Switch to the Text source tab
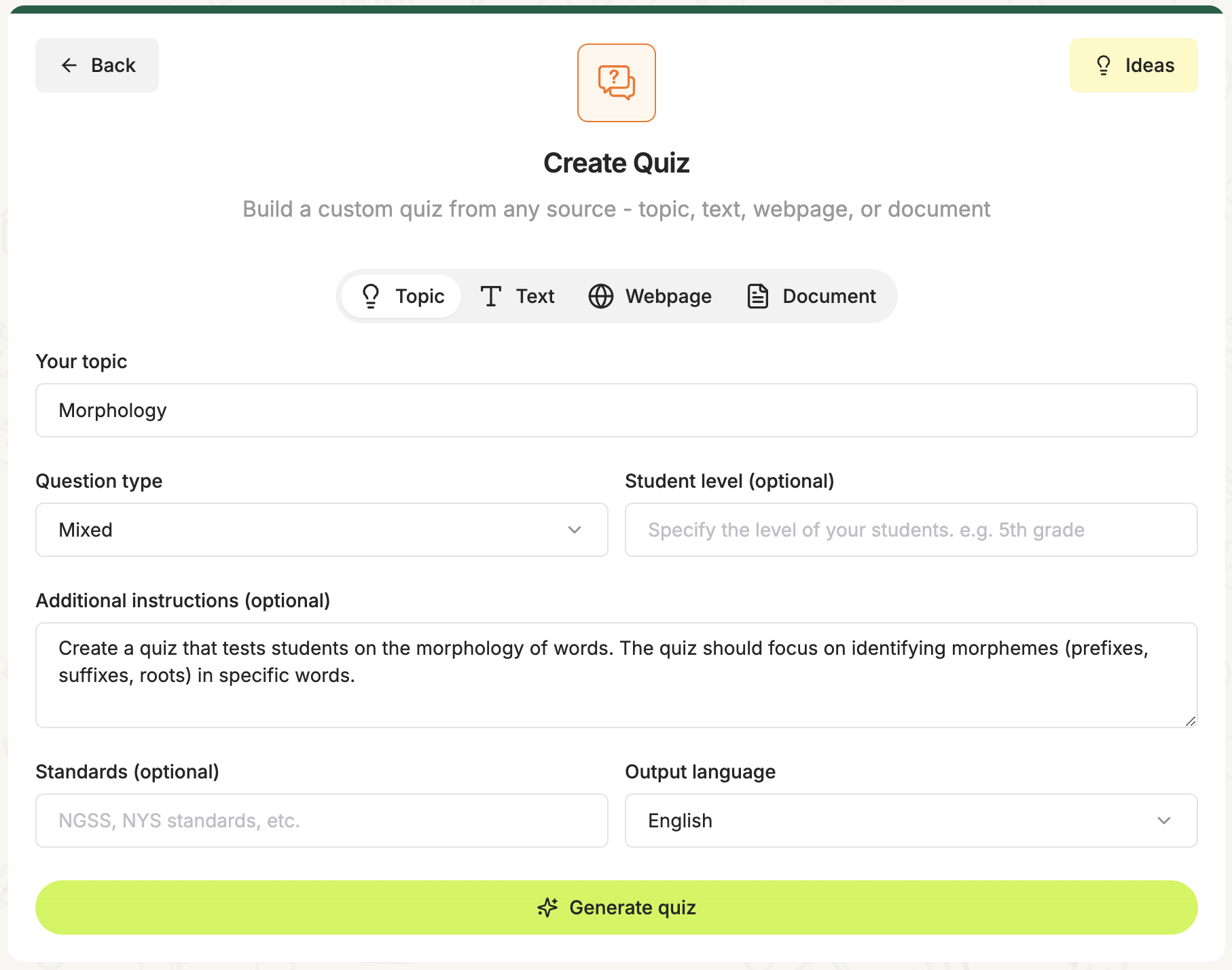The height and width of the screenshot is (970, 1232). tap(517, 296)
